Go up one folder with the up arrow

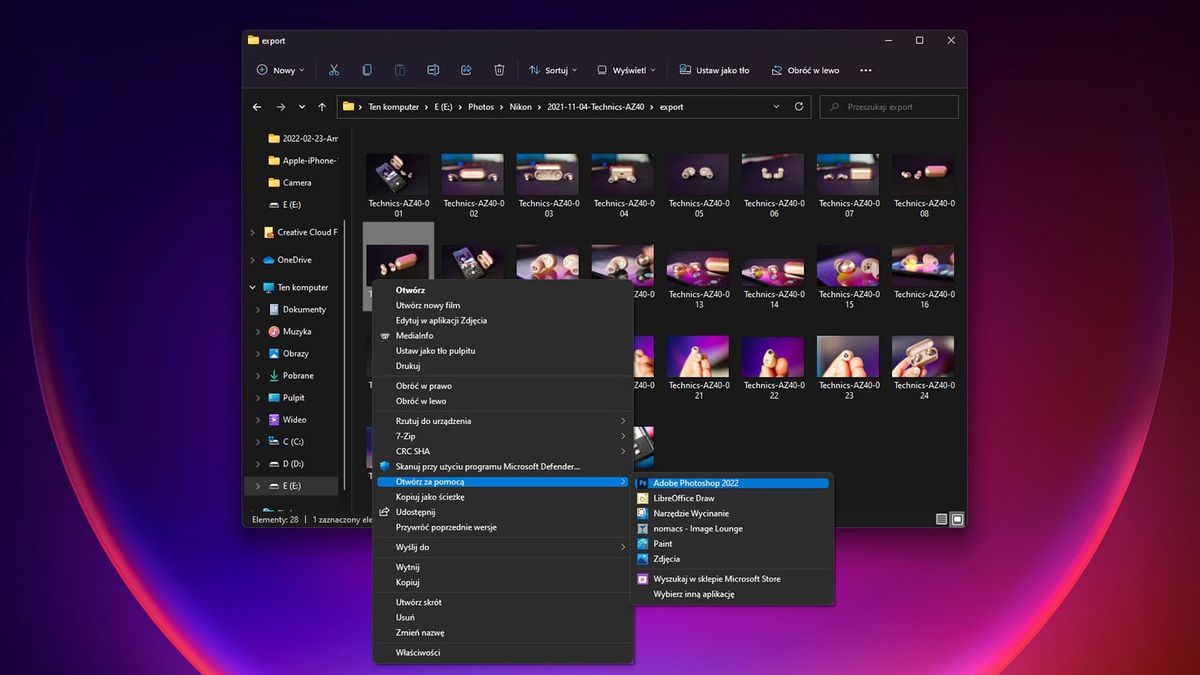[322, 106]
